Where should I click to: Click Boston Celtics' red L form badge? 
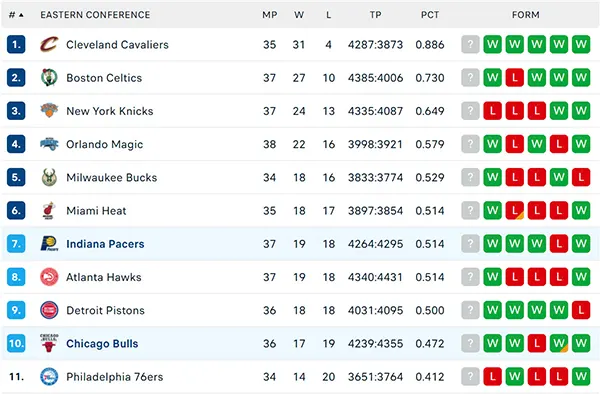tap(515, 78)
